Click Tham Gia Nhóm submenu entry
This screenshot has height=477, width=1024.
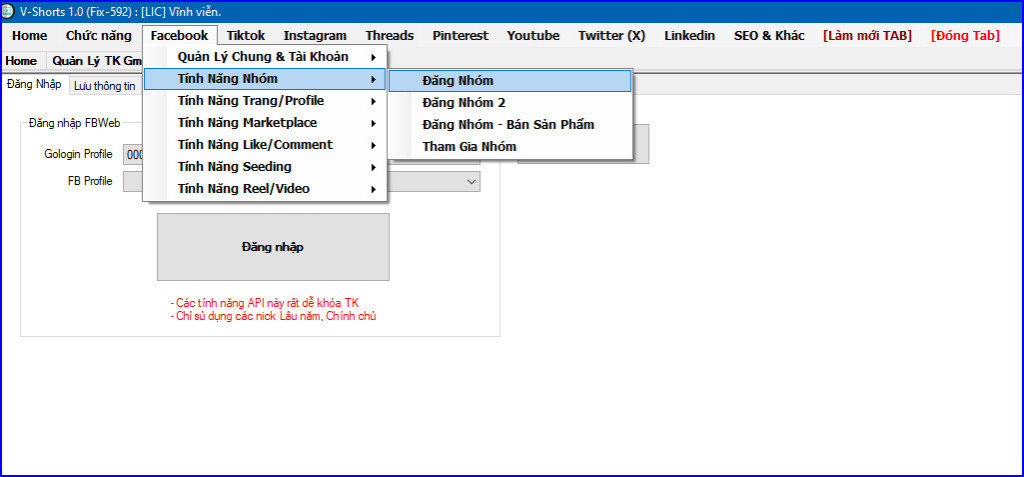[x=469, y=146]
